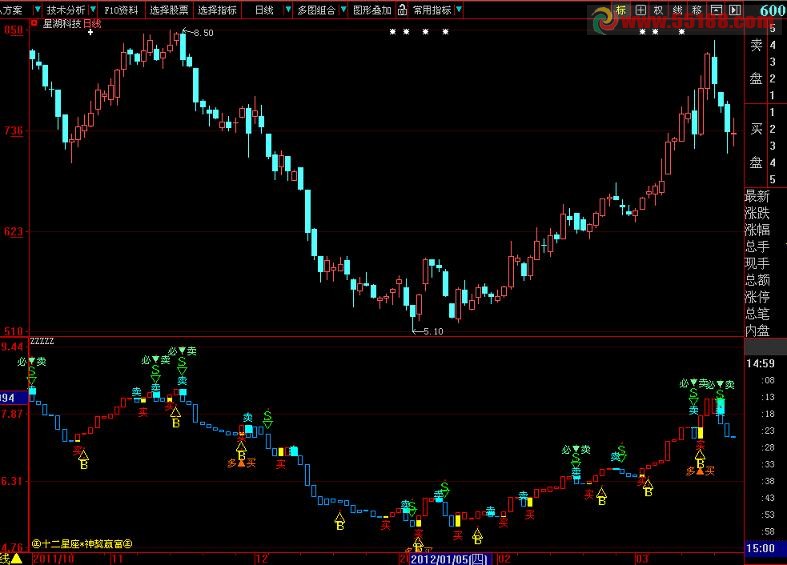Click the 7.87 indicator axis value
This screenshot has height=565, width=787.
(x=12, y=414)
